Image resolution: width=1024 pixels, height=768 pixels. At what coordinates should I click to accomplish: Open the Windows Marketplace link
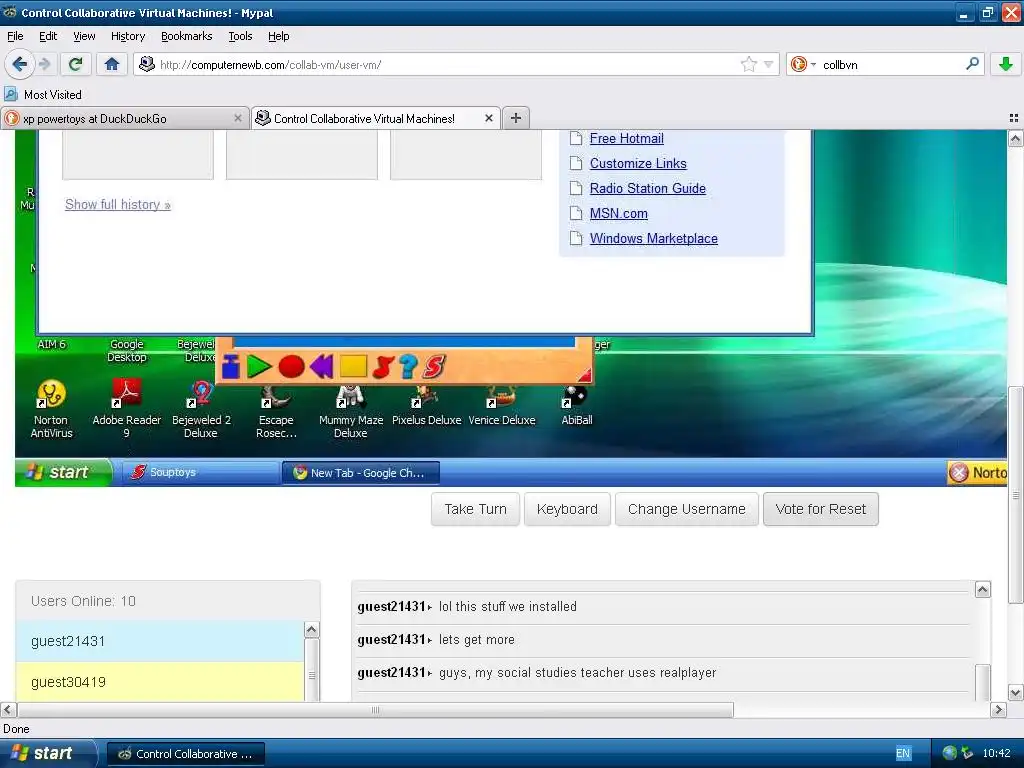point(654,238)
